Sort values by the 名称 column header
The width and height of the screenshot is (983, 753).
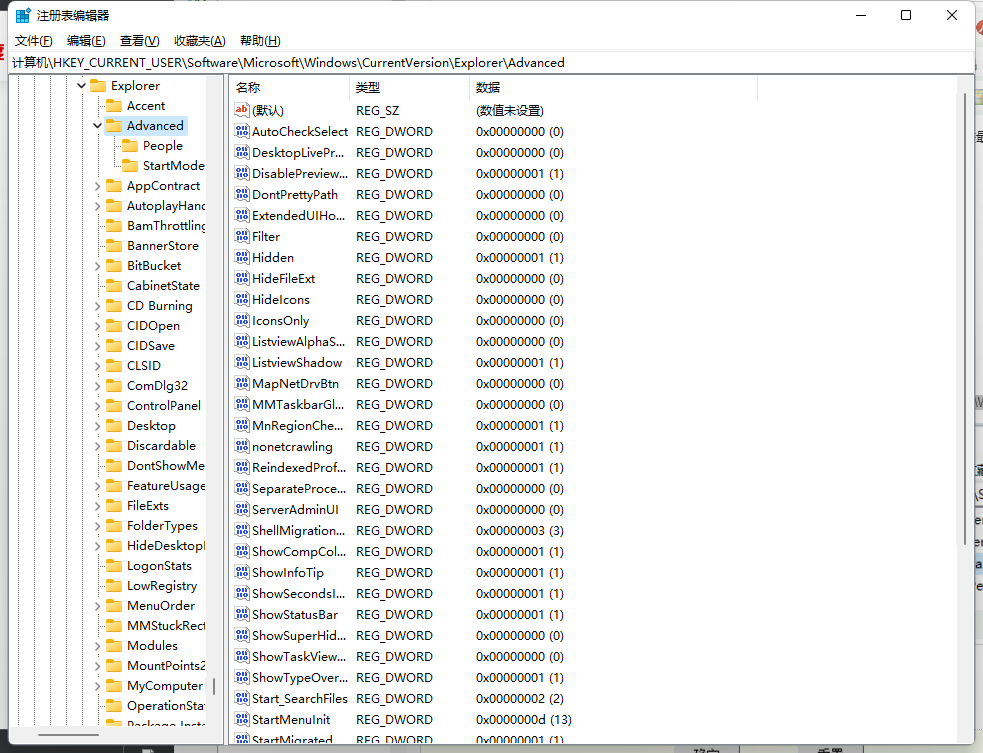point(288,88)
